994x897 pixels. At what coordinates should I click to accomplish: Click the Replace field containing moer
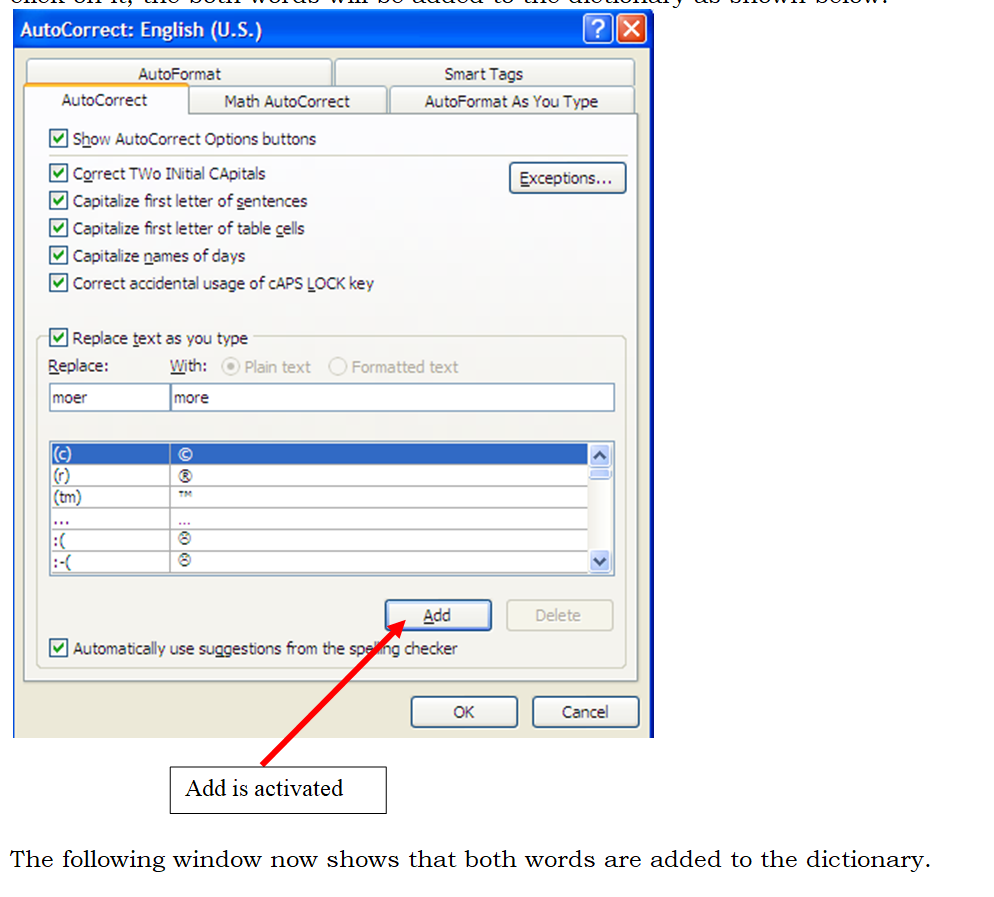pos(109,397)
